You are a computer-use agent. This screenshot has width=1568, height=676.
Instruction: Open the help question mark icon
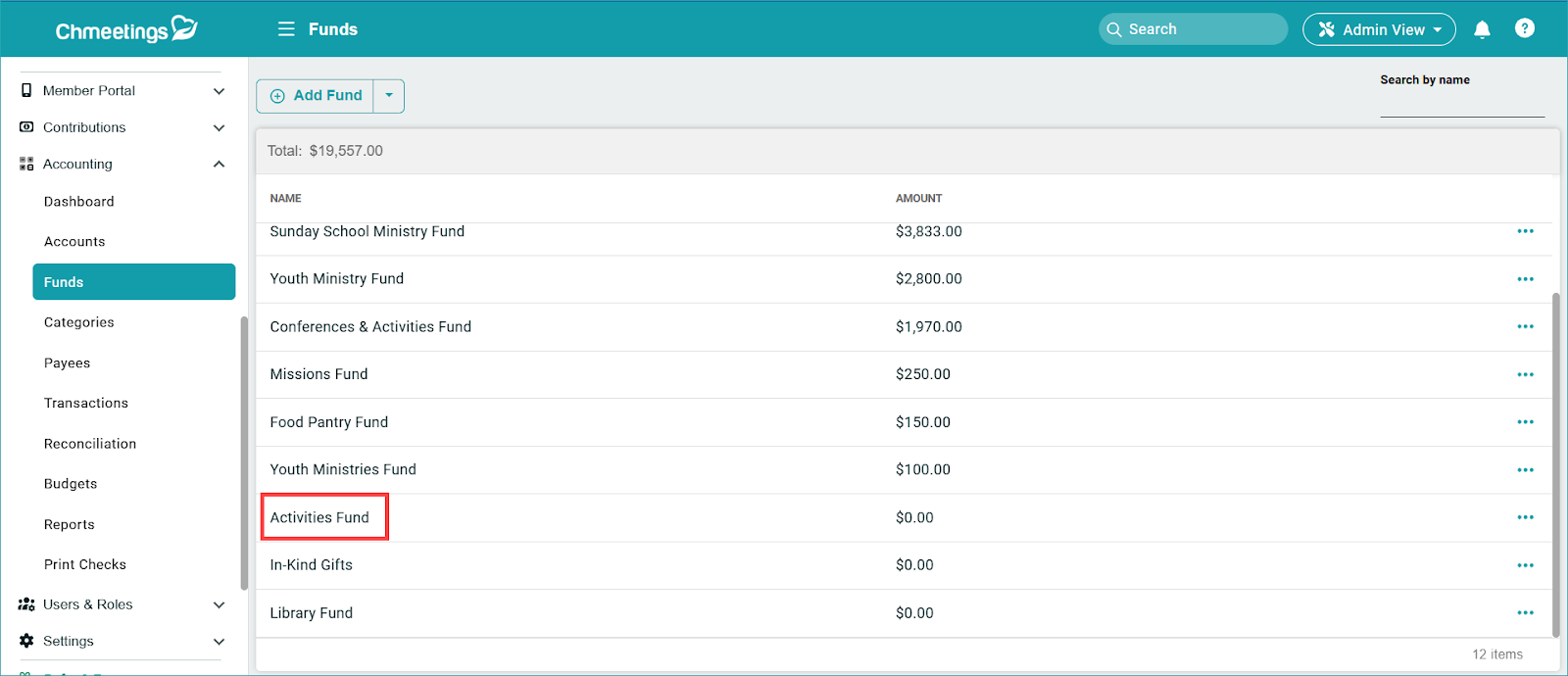tap(1524, 28)
